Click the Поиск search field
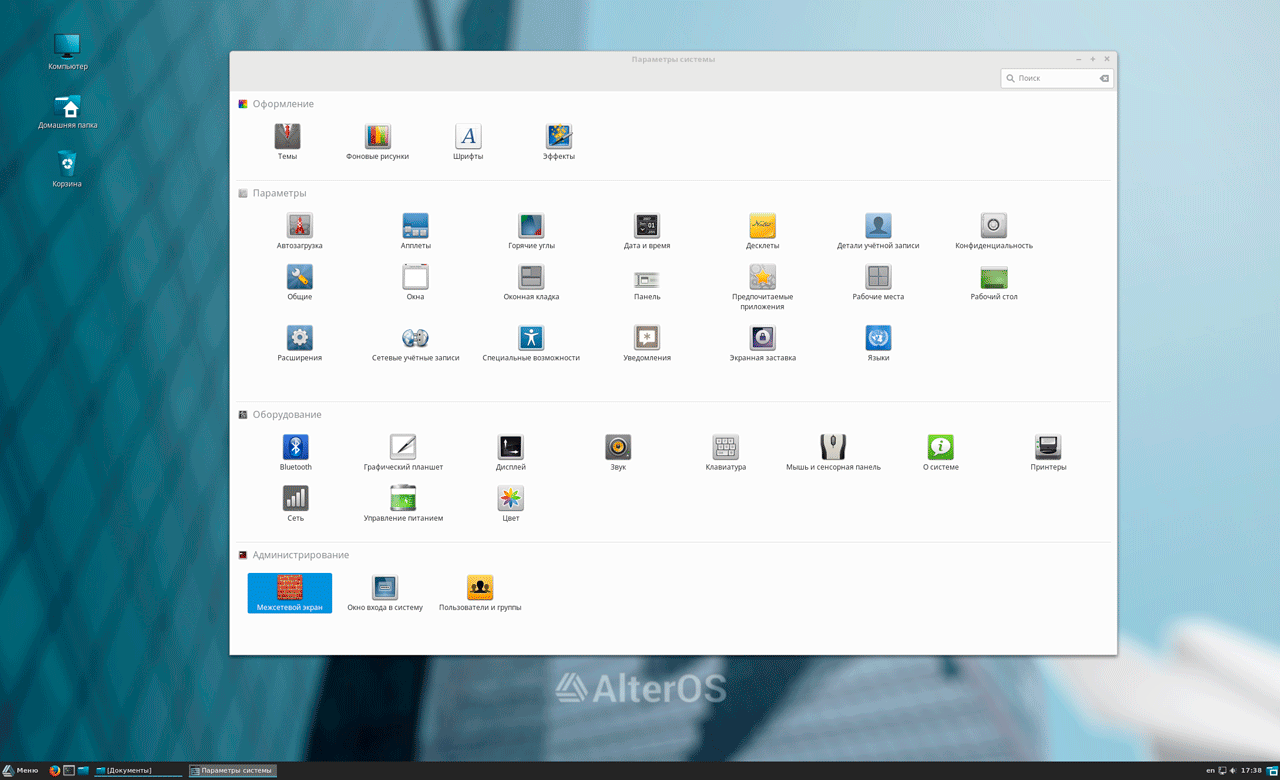 (1057, 78)
